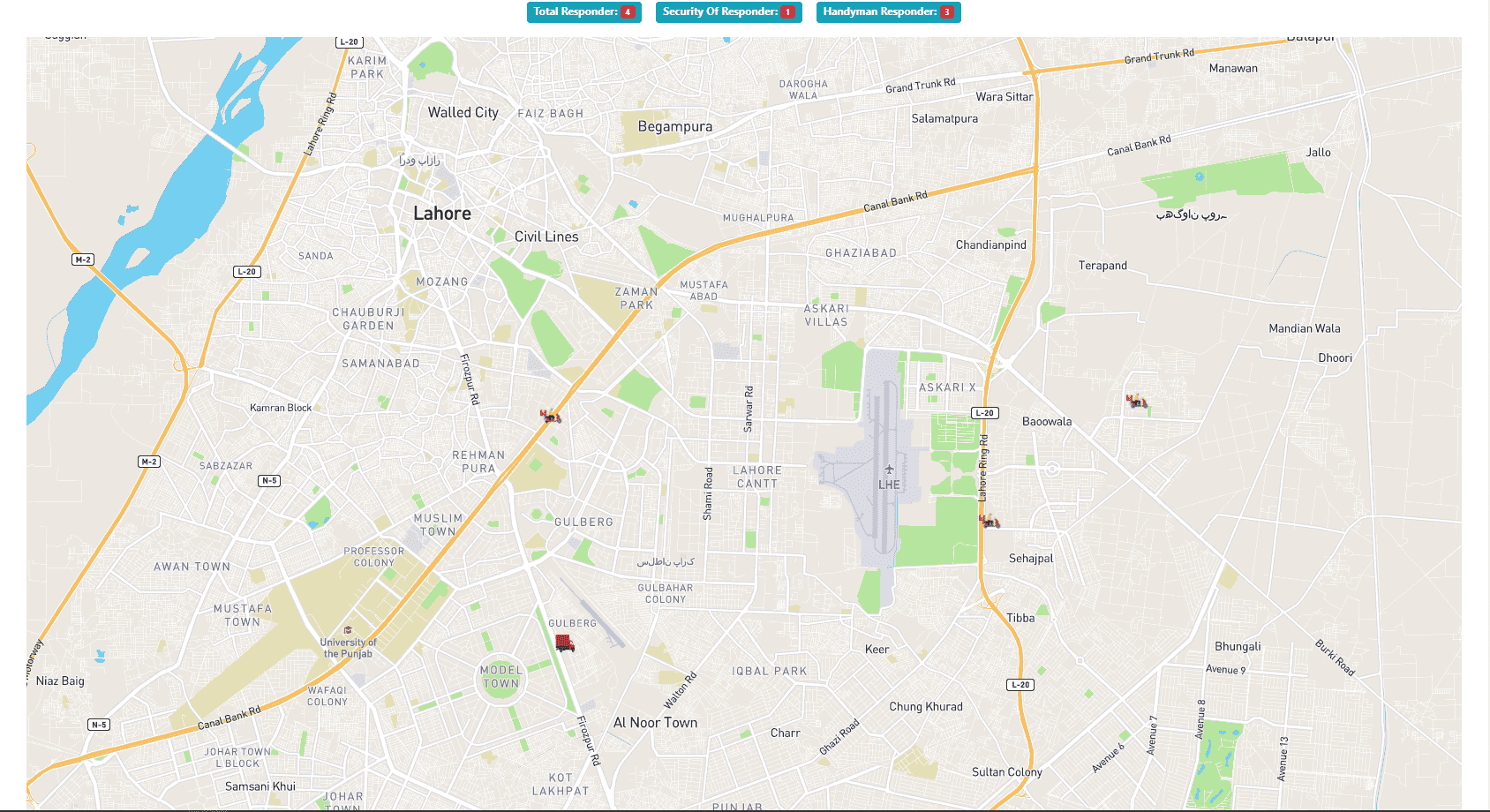Click the Al Noor Town label

point(656,723)
